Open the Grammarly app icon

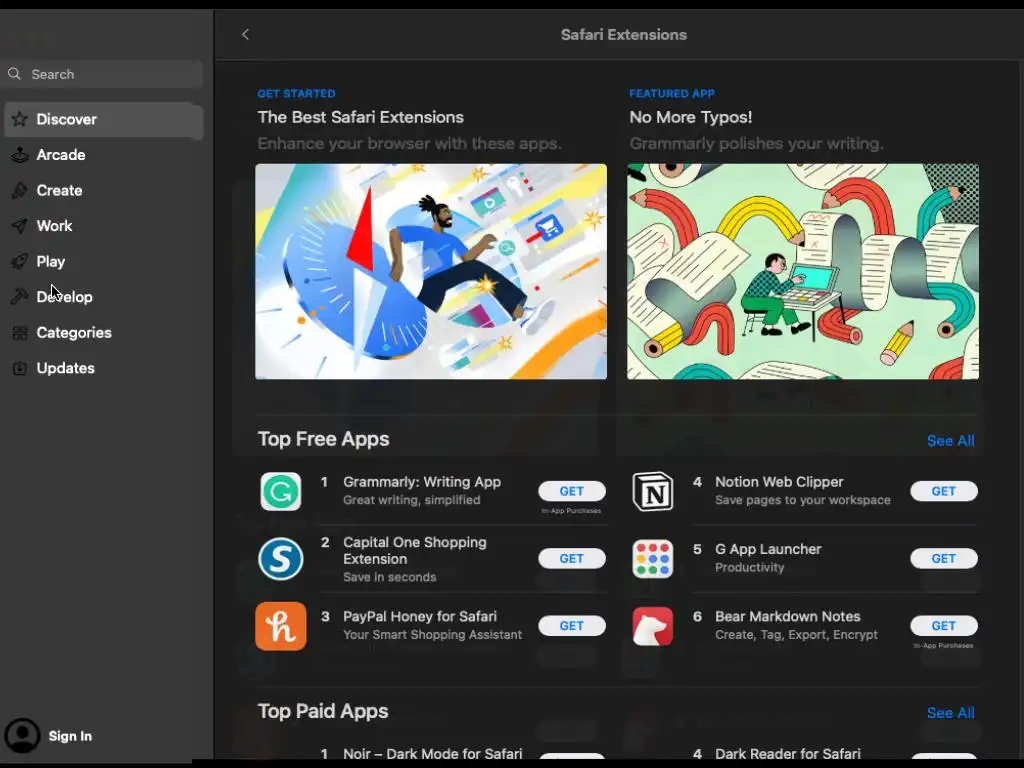(281, 491)
